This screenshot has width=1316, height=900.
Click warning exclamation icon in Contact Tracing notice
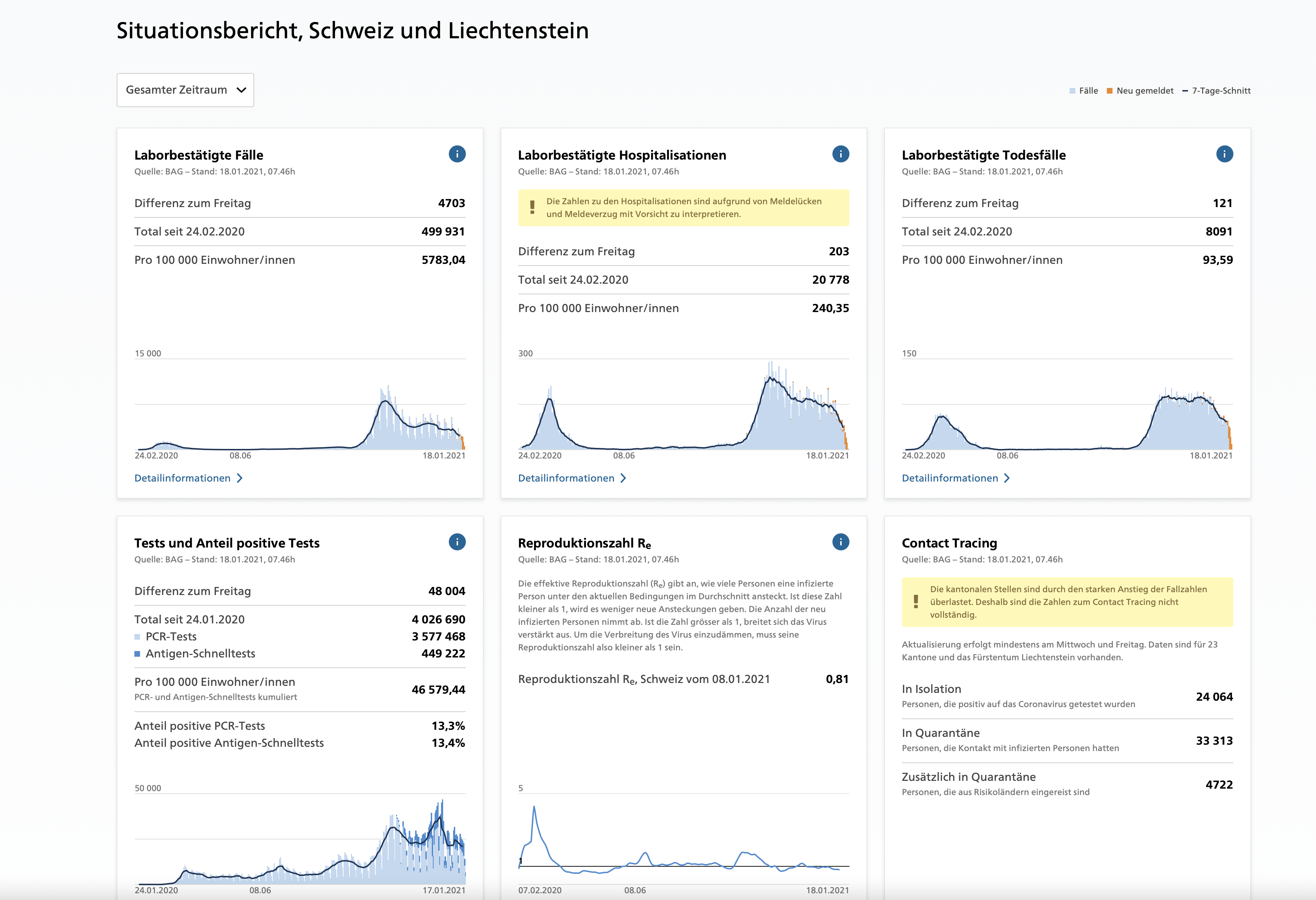pos(916,601)
